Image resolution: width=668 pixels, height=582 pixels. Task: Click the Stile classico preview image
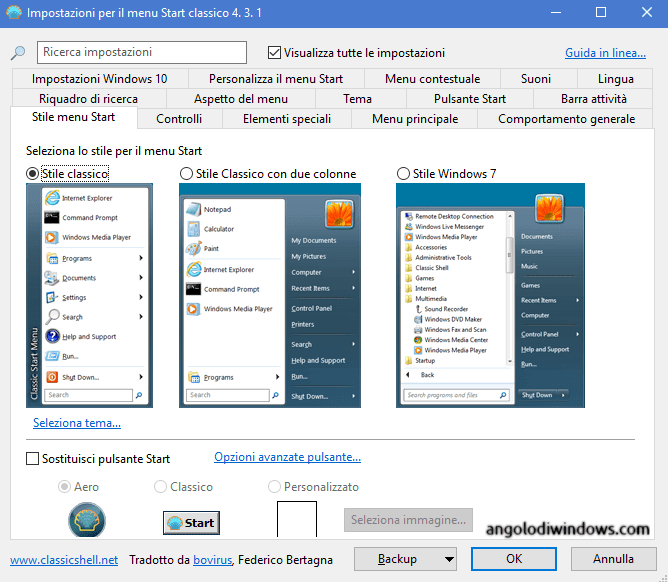pos(89,295)
